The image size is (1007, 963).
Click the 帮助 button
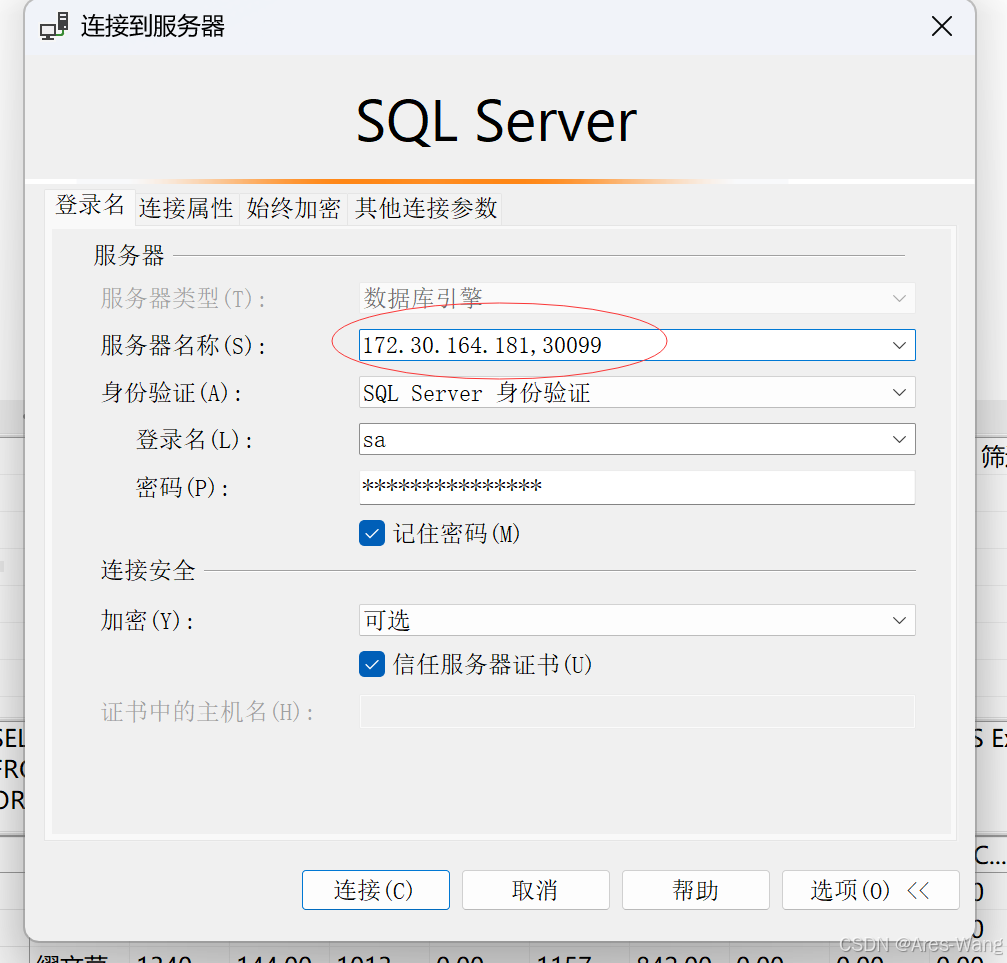click(x=696, y=890)
